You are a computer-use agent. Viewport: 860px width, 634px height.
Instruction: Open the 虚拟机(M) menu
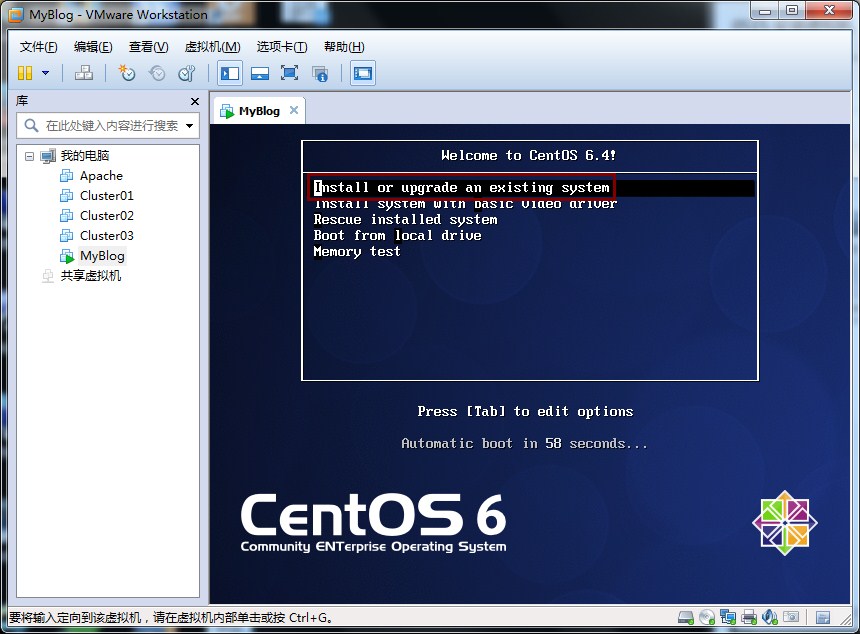[212, 47]
